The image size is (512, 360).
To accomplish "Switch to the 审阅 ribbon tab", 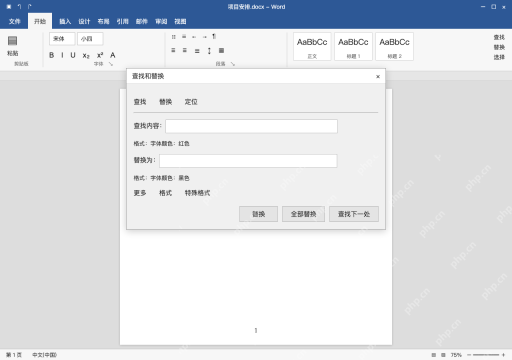I will click(x=161, y=21).
